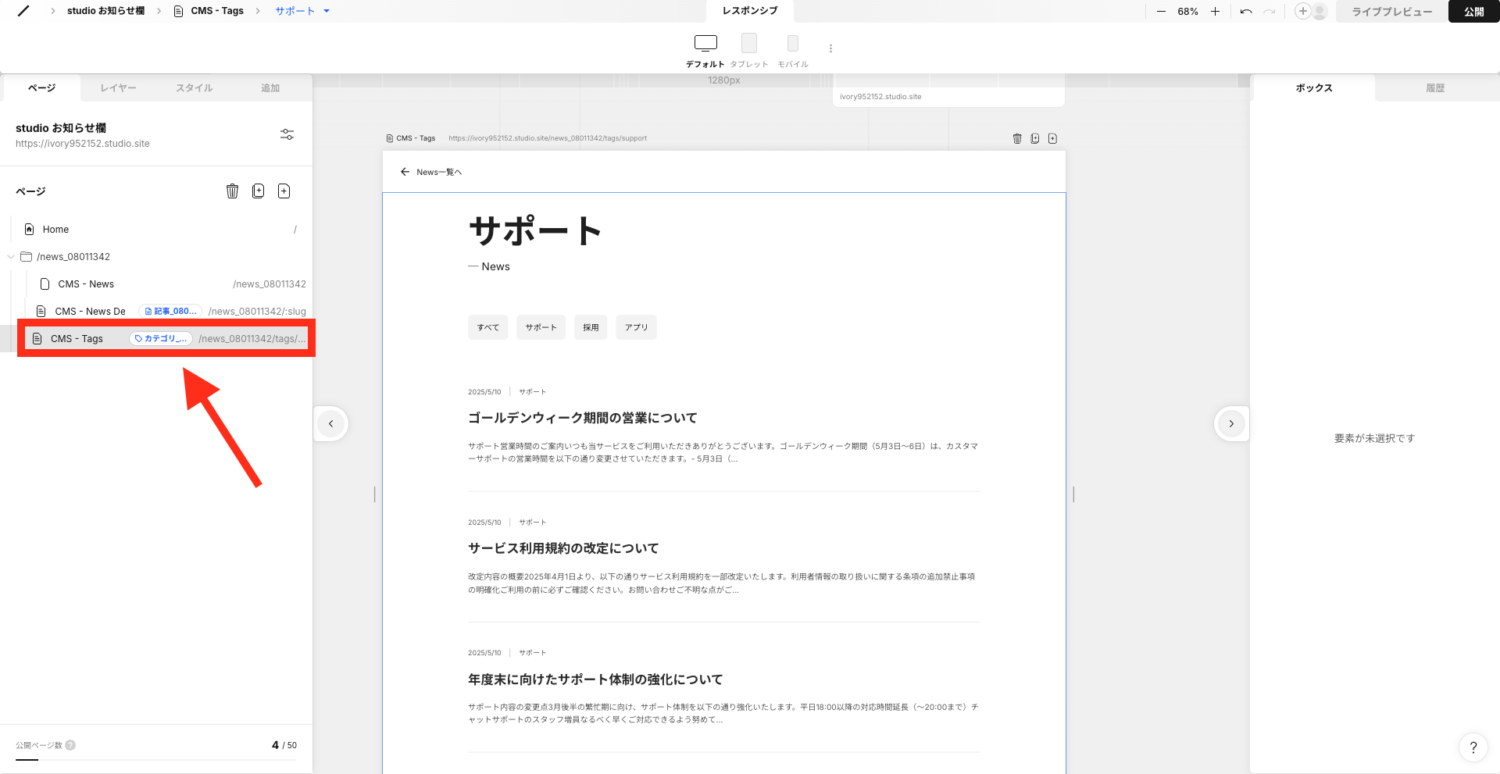This screenshot has height=774, width=1500.
Task: Remove the canvas preview with its trash icon
Action: click(1017, 138)
